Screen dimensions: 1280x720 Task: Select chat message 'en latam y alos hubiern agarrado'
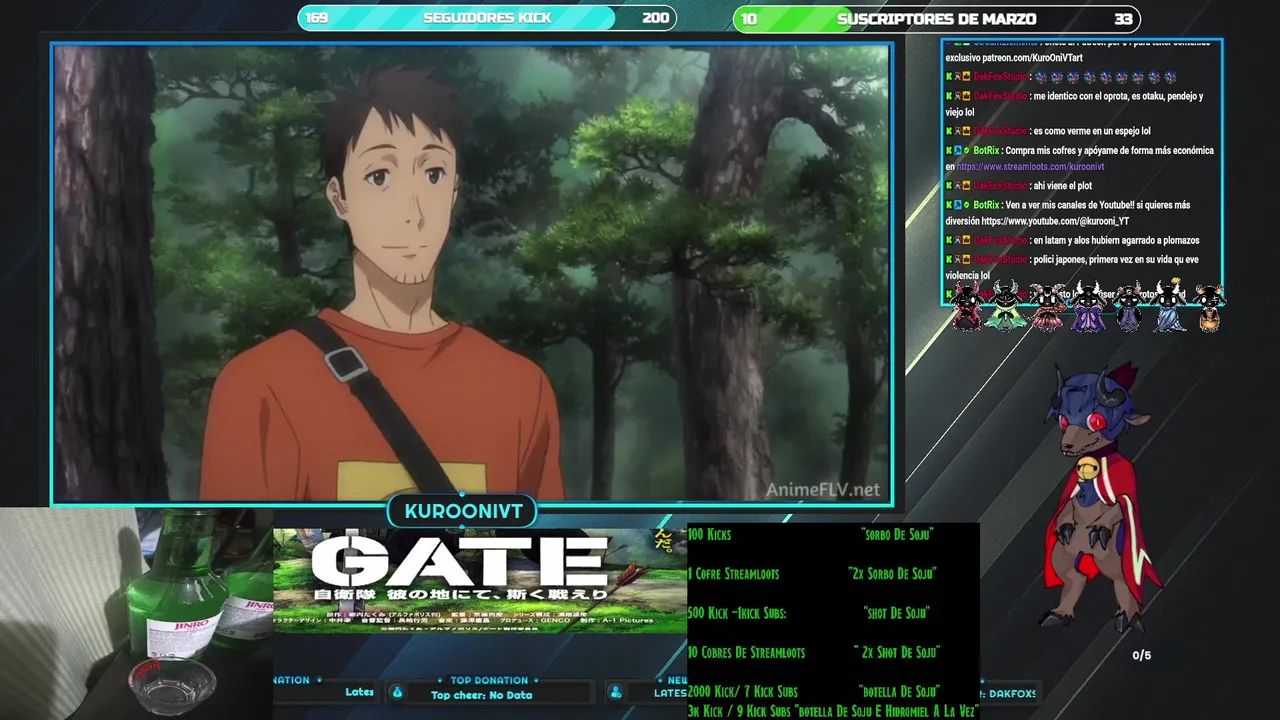tap(1073, 240)
